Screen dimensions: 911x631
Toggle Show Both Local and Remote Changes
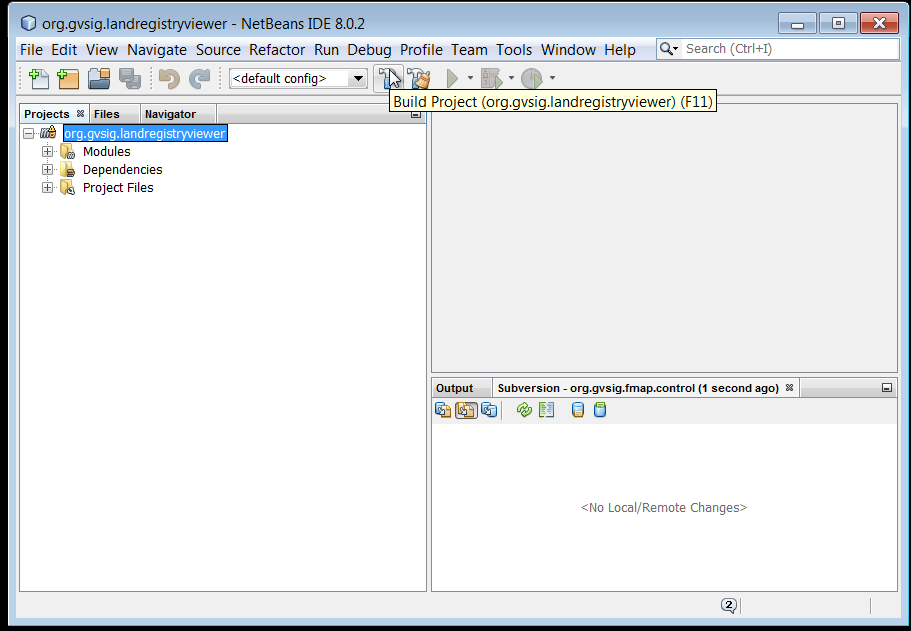tap(444, 409)
